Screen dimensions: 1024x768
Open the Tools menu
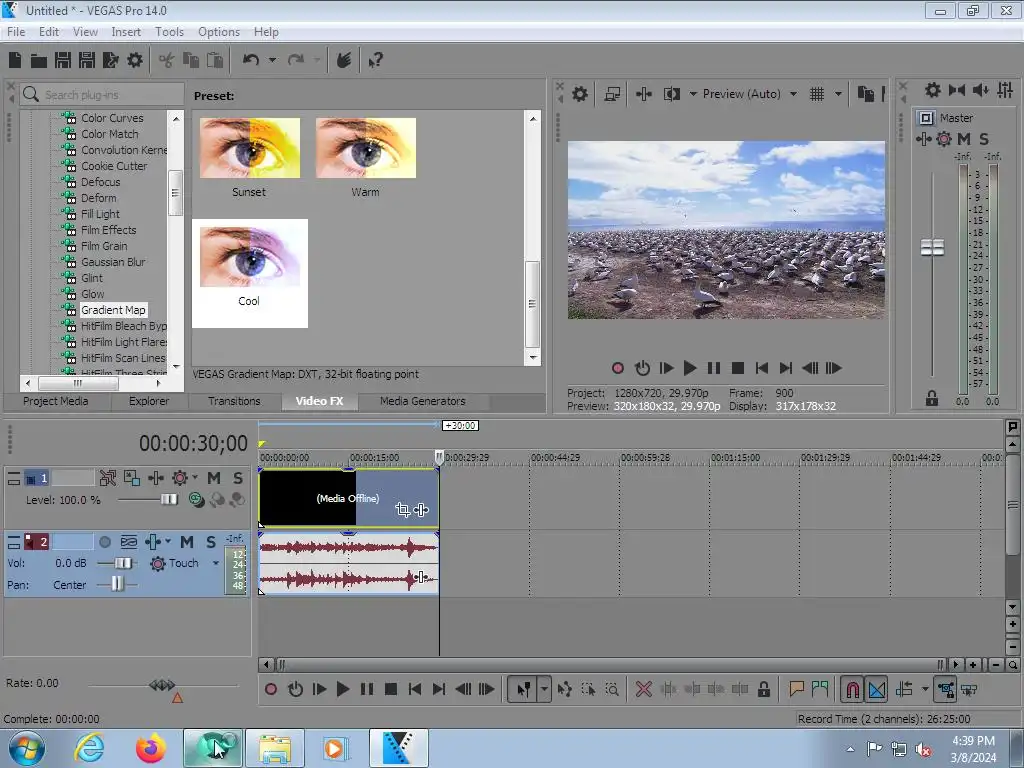pos(169,31)
